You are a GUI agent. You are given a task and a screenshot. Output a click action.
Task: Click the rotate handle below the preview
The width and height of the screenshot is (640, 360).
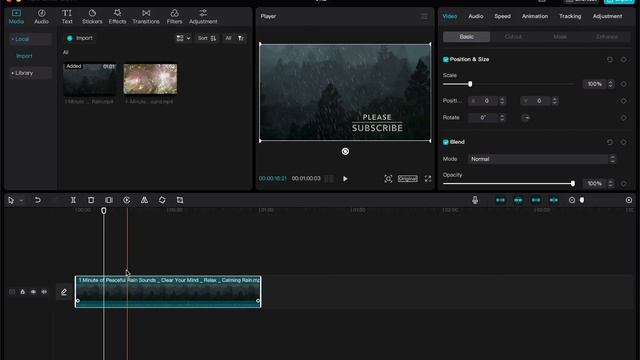[x=345, y=151]
